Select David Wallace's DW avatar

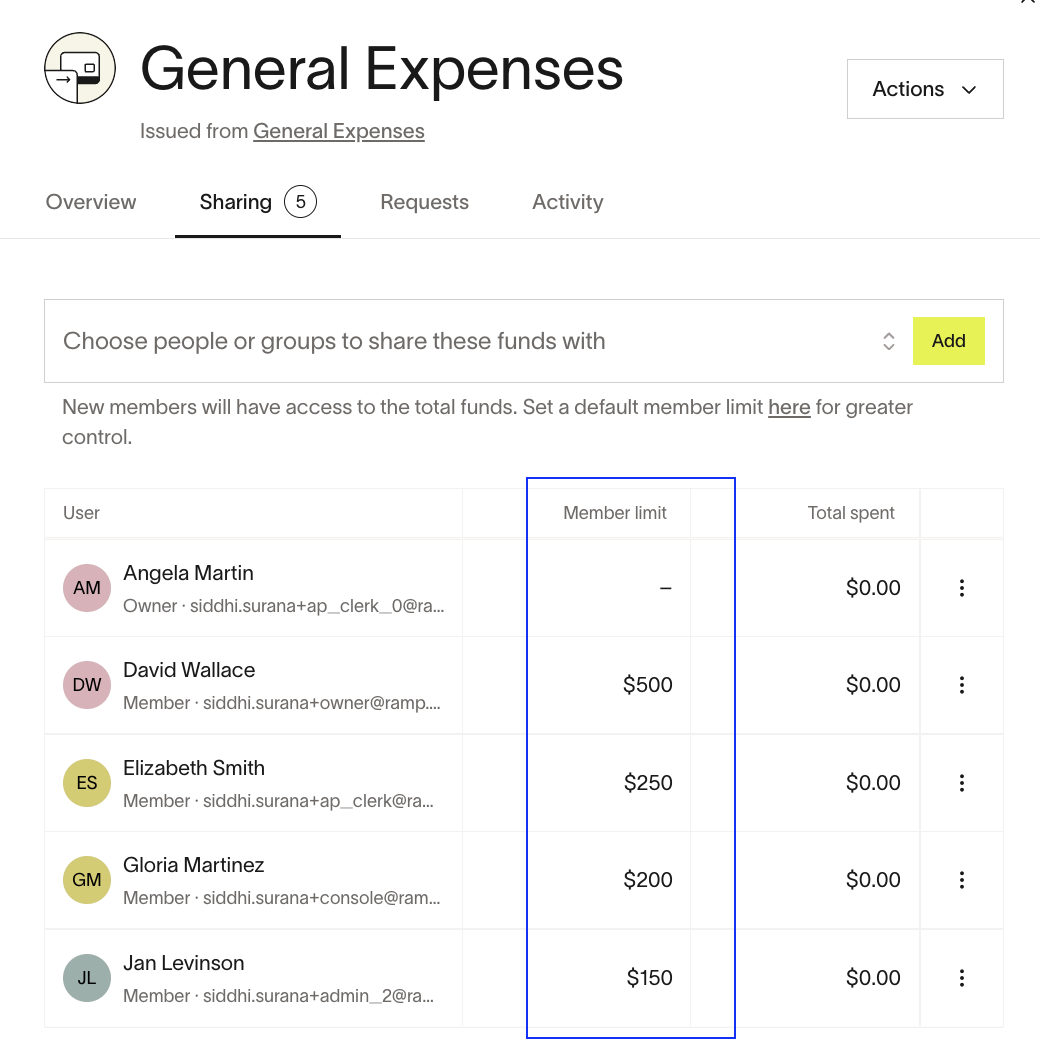[x=87, y=685]
